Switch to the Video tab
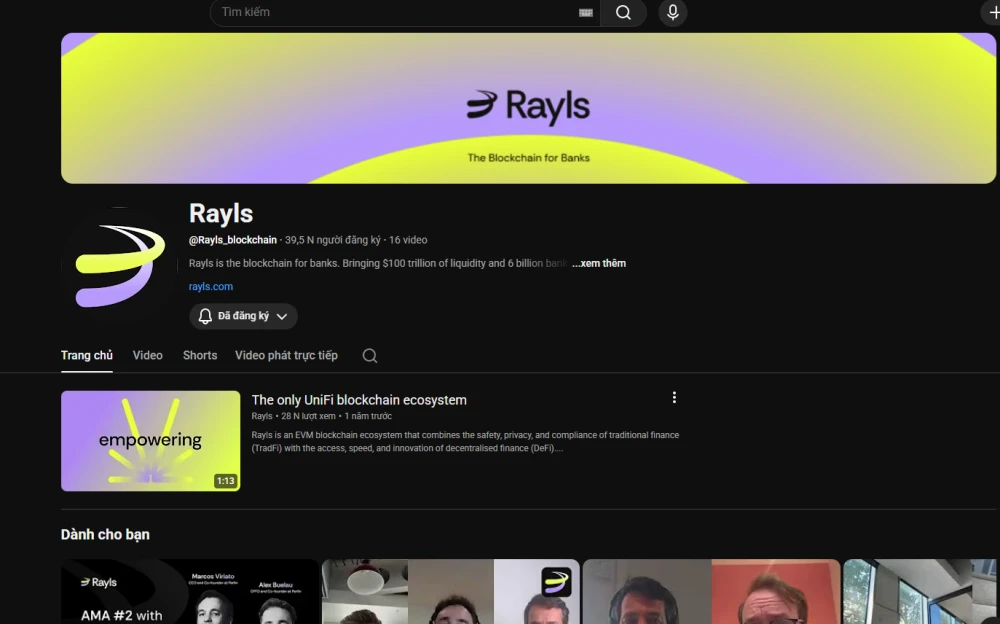The image size is (1000, 624). 147,355
